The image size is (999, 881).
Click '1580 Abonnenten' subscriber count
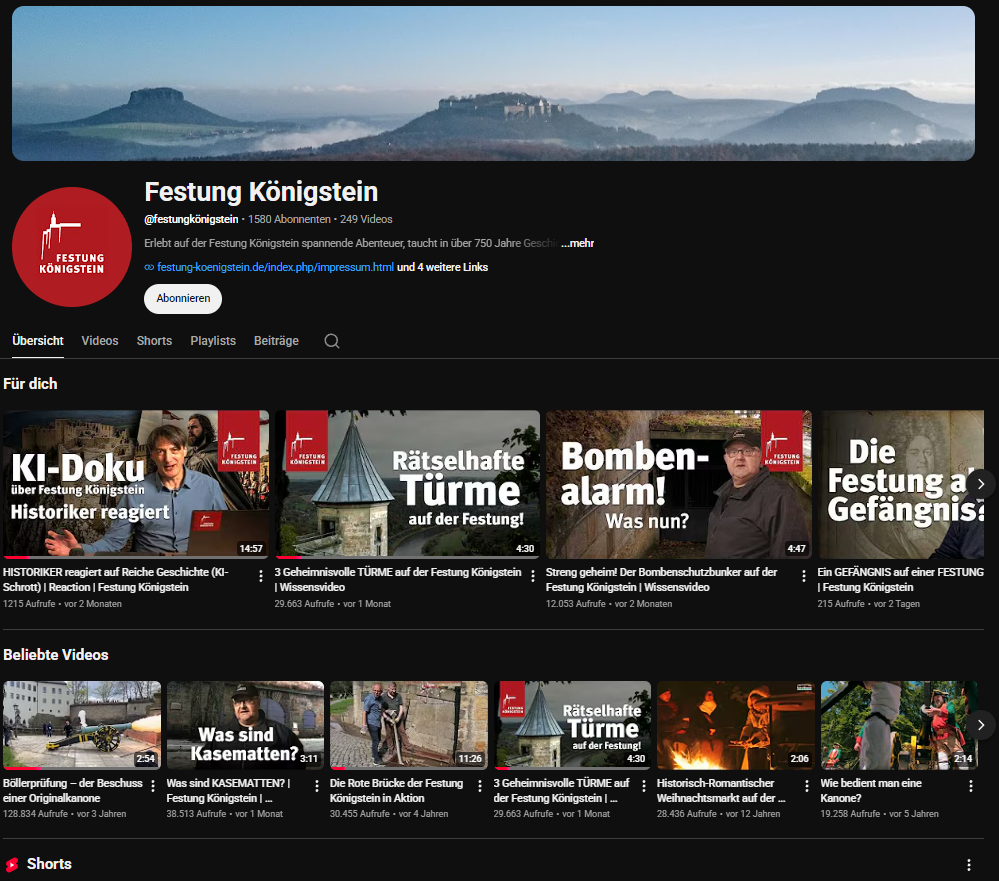click(289, 219)
